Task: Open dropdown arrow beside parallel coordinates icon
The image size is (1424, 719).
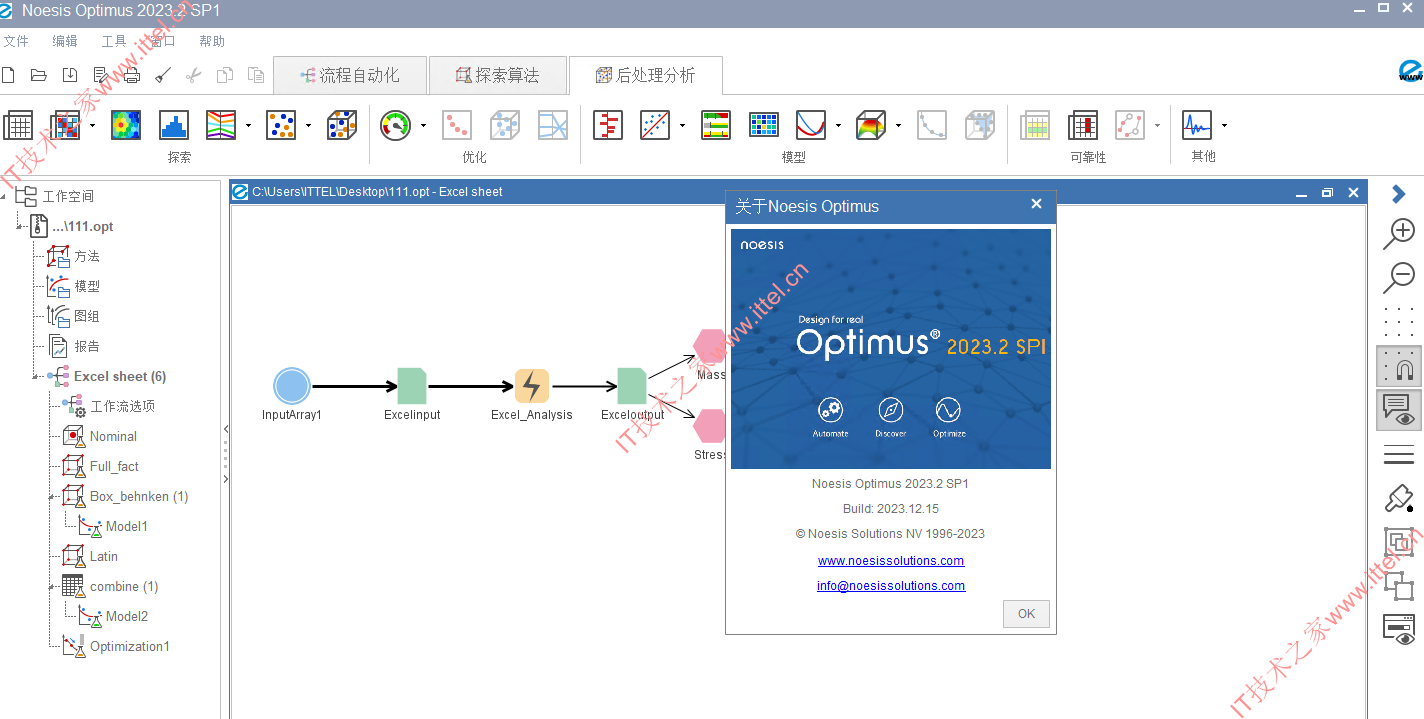Action: point(248,126)
